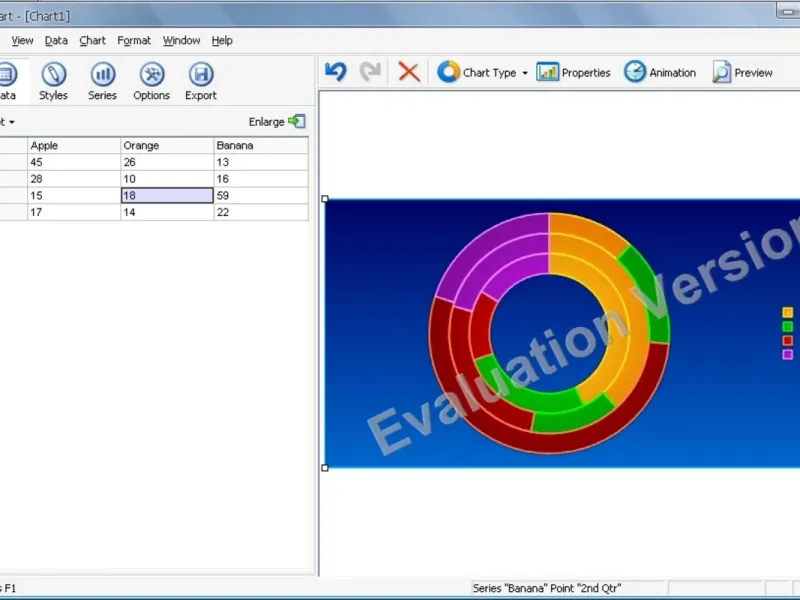Click the Export icon
The image size is (800, 600).
coord(201,74)
